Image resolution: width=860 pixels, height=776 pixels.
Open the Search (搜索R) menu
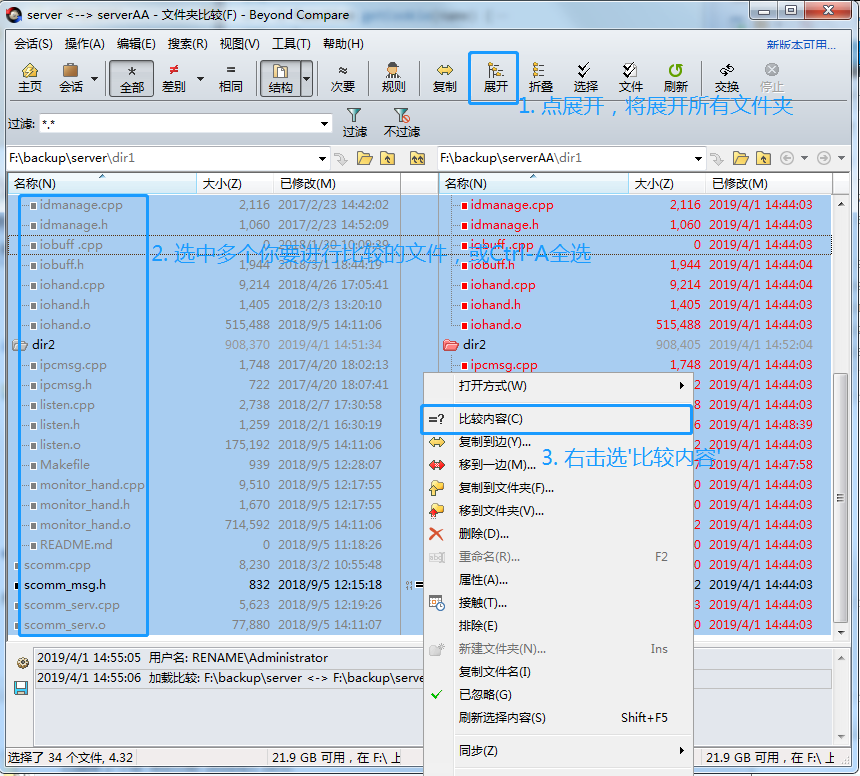[x=188, y=44]
